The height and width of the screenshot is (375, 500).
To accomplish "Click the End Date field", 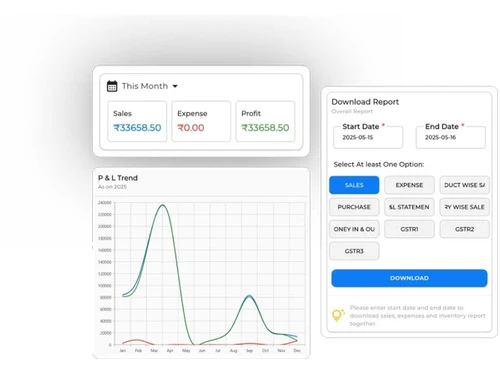I will (x=451, y=137).
